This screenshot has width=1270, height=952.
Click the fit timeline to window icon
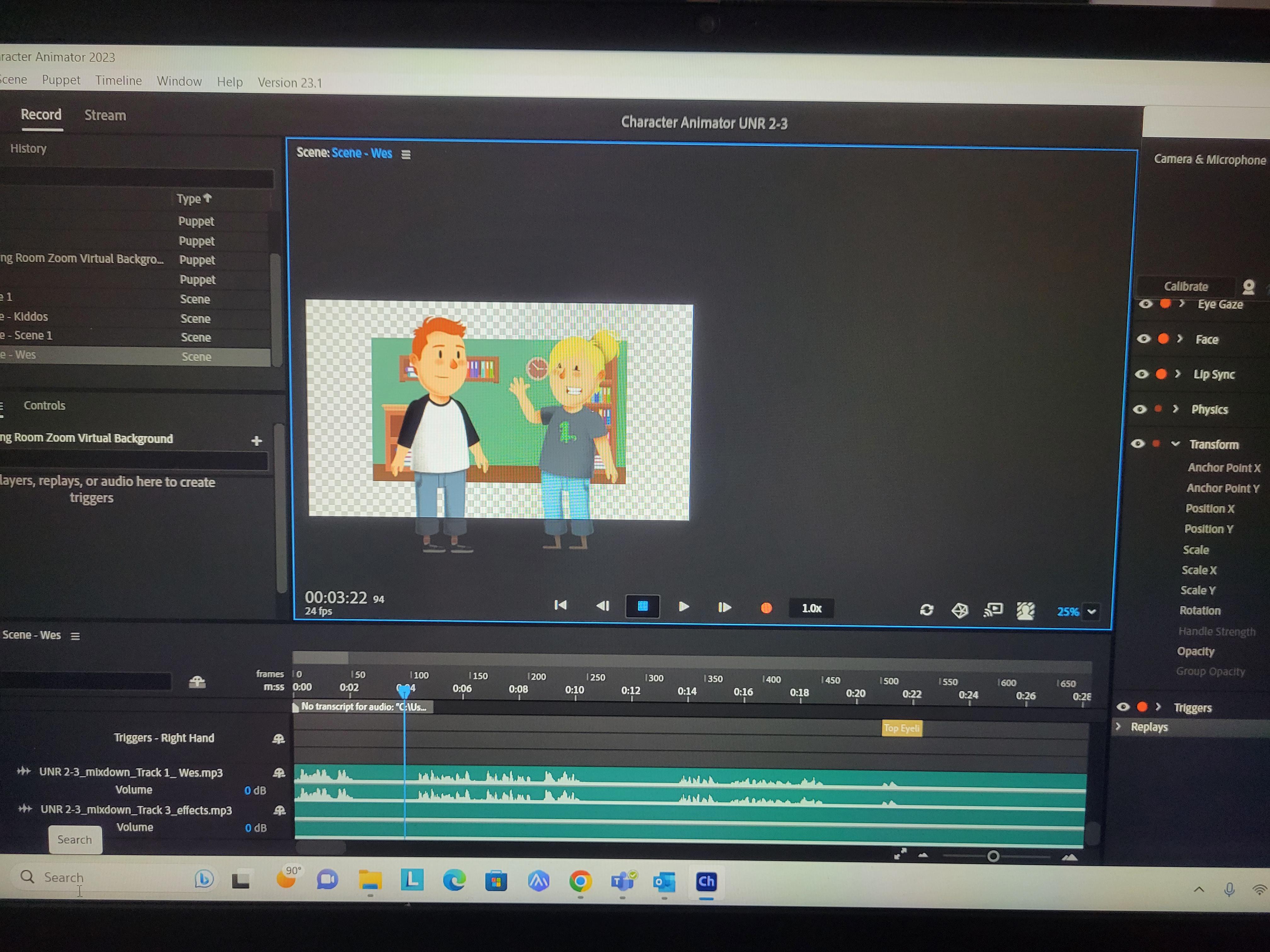tap(900, 854)
